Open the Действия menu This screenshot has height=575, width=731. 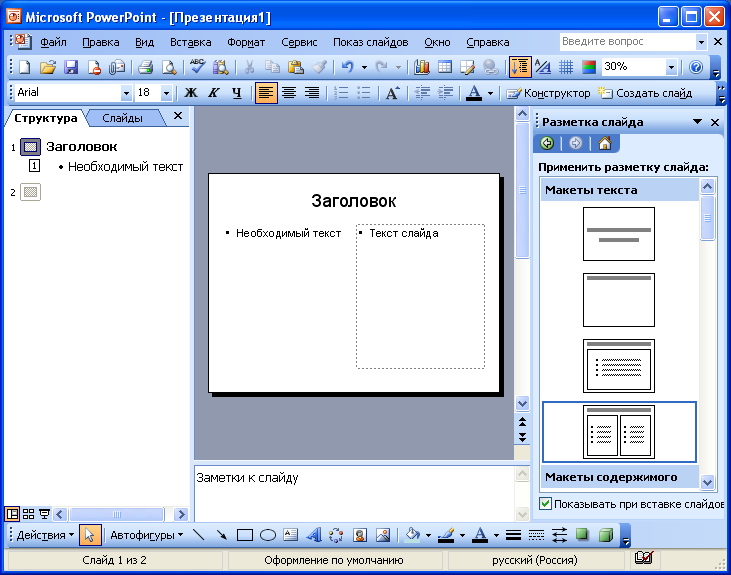(x=45, y=535)
